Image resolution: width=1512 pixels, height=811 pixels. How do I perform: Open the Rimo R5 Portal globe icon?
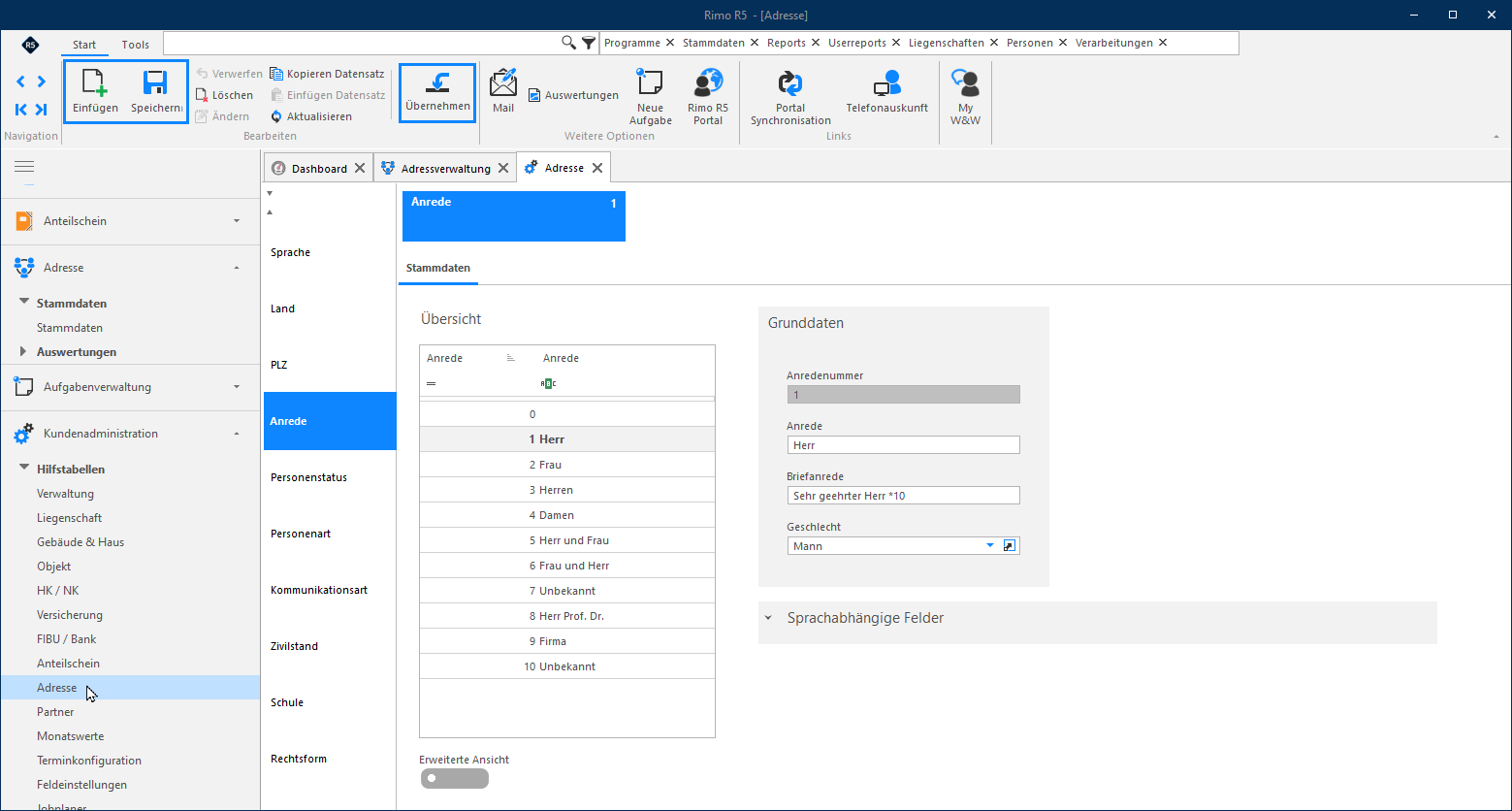708,82
